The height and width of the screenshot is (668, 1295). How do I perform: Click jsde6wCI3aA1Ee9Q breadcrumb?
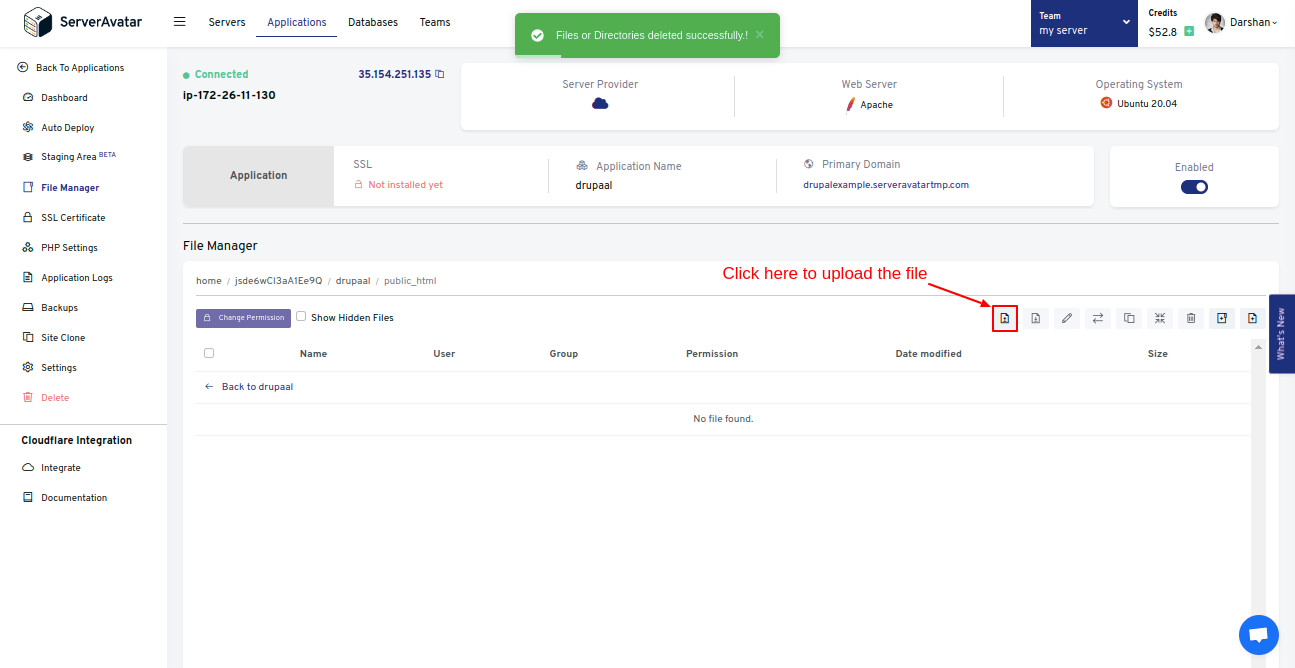[x=279, y=281]
